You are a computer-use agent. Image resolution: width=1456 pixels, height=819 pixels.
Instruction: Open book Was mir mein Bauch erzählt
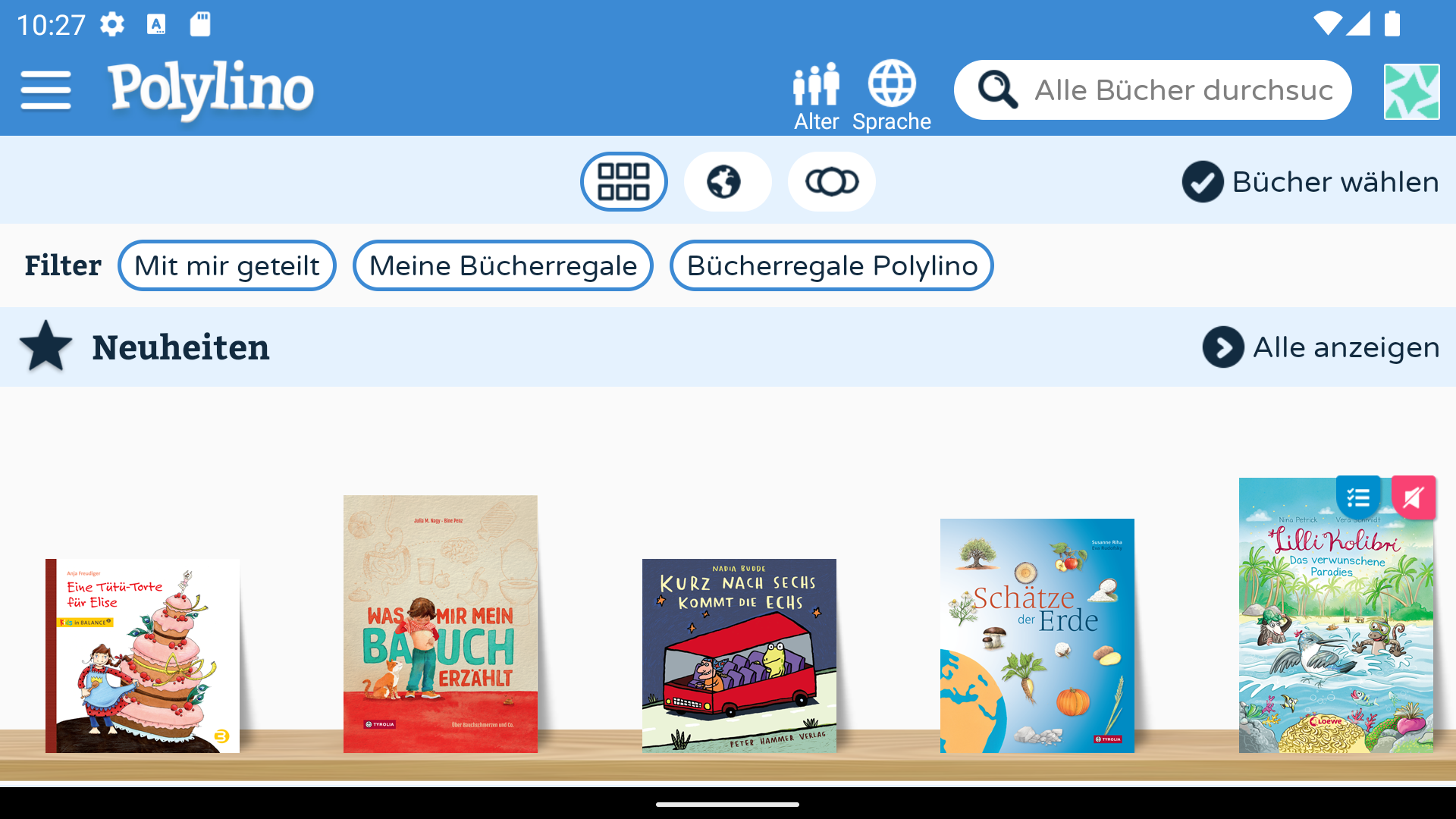click(441, 624)
